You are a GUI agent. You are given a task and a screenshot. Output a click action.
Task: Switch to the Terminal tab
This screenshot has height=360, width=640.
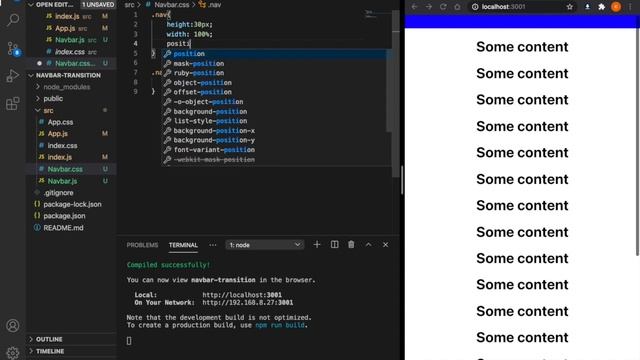click(183, 245)
